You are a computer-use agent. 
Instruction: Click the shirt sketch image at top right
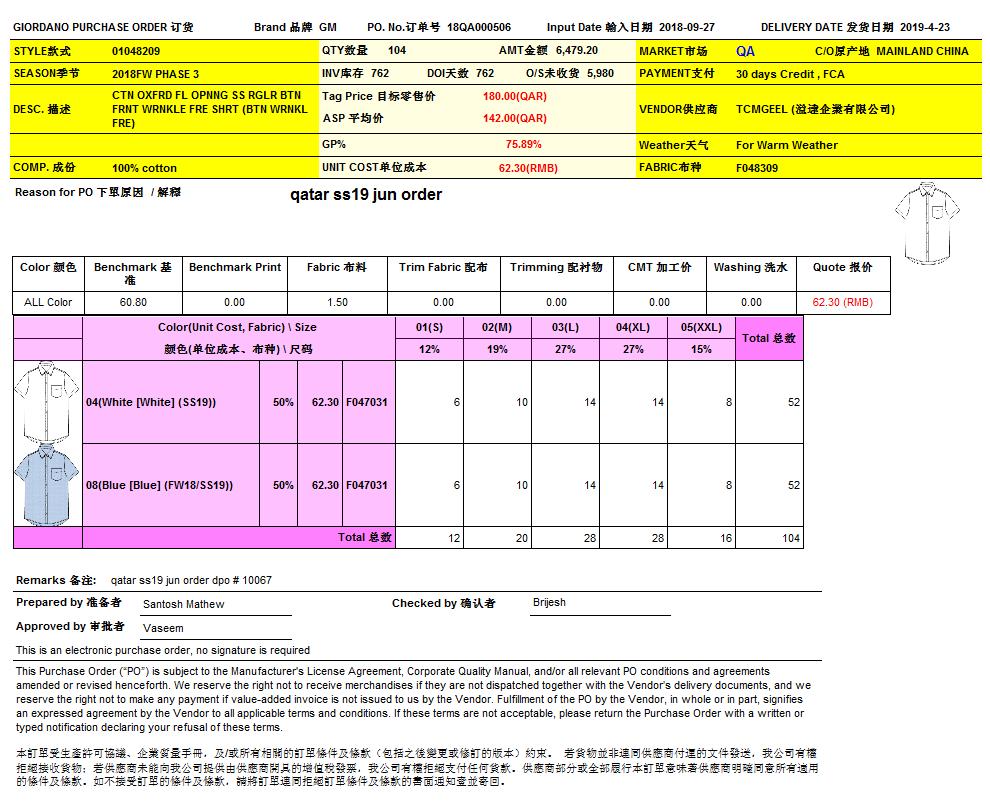[929, 222]
